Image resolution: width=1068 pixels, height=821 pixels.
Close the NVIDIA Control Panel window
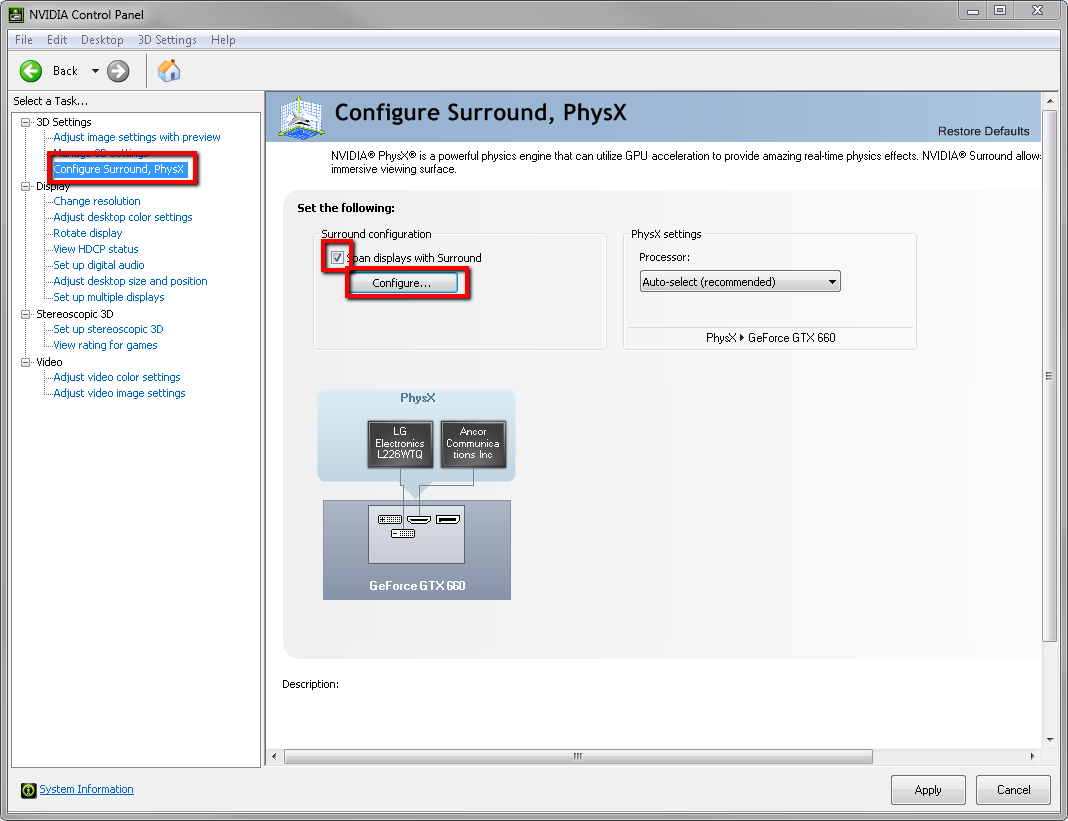point(1037,11)
